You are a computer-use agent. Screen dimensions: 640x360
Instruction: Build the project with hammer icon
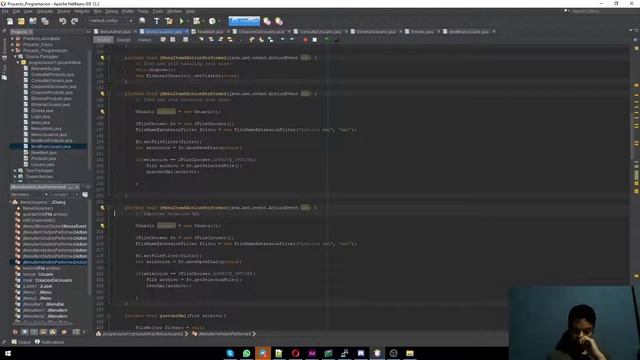[156, 21]
